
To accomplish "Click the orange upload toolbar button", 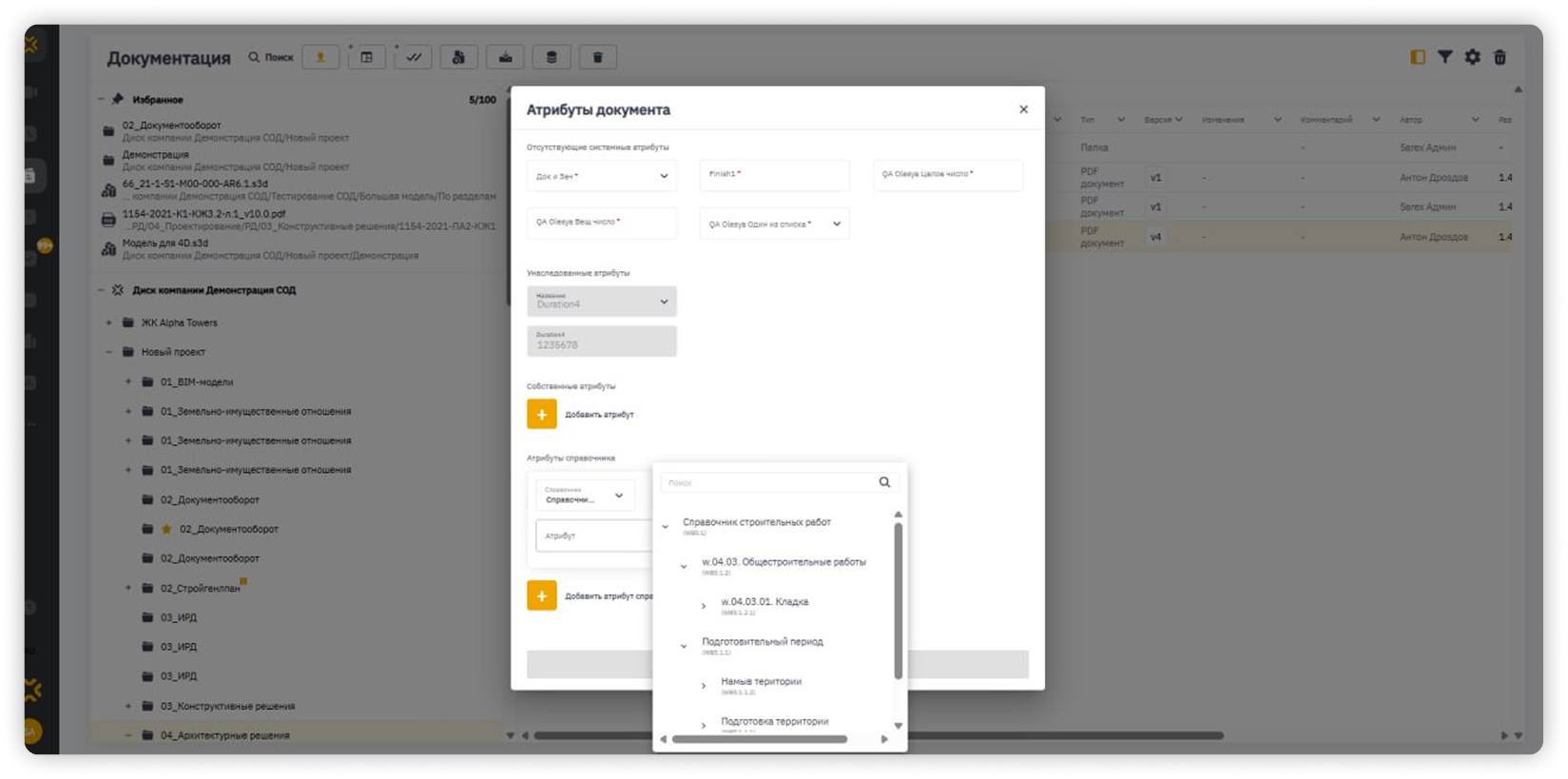I will (320, 57).
